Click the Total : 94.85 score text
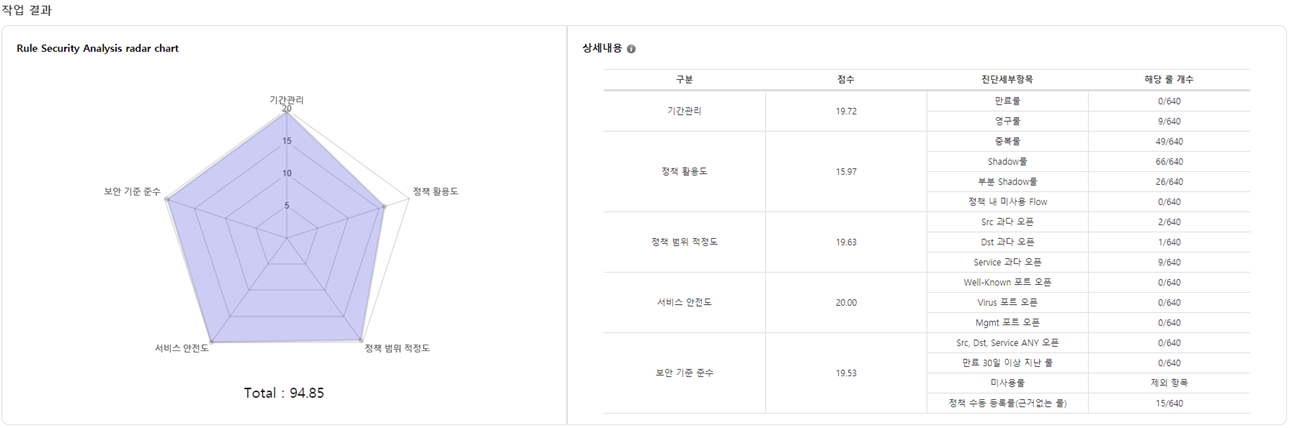 click(284, 393)
